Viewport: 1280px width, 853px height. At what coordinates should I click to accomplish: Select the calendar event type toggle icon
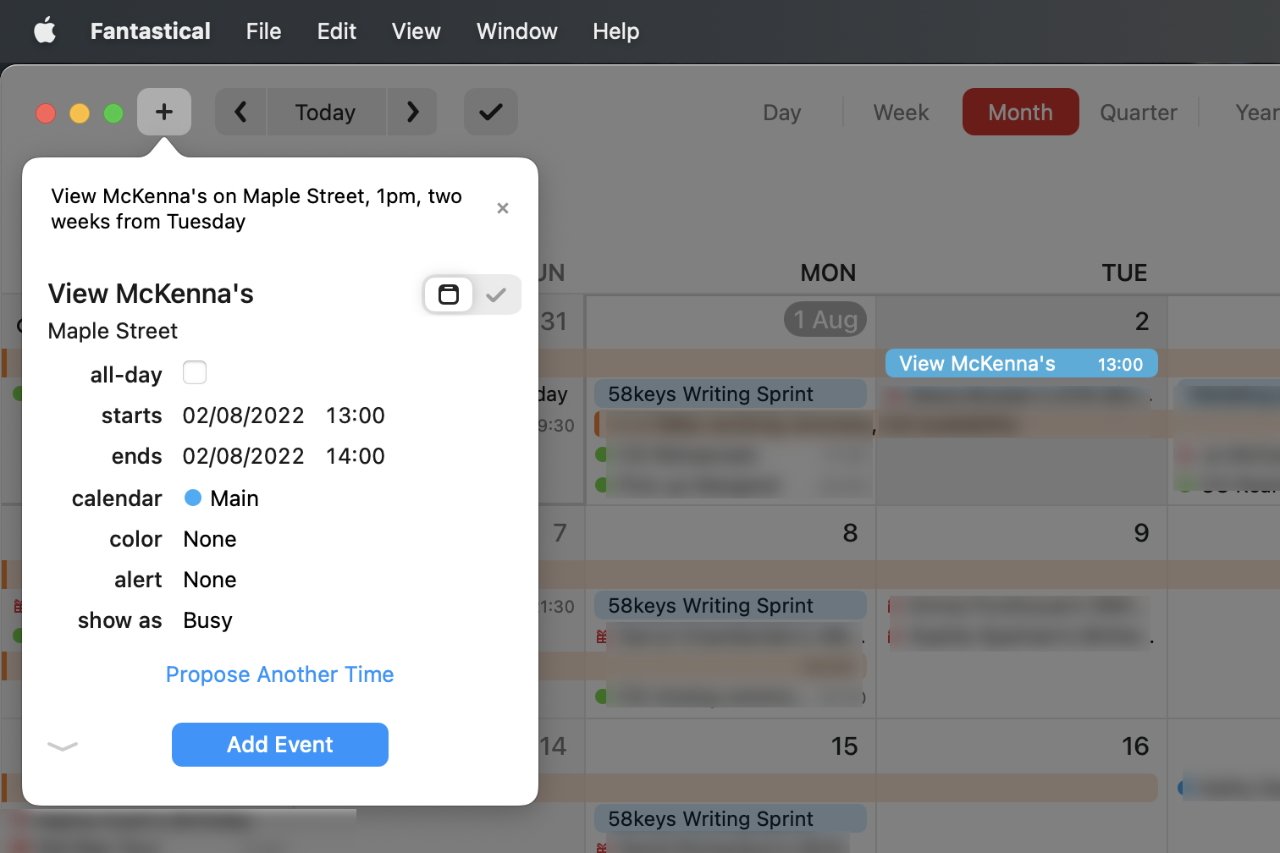[448, 294]
